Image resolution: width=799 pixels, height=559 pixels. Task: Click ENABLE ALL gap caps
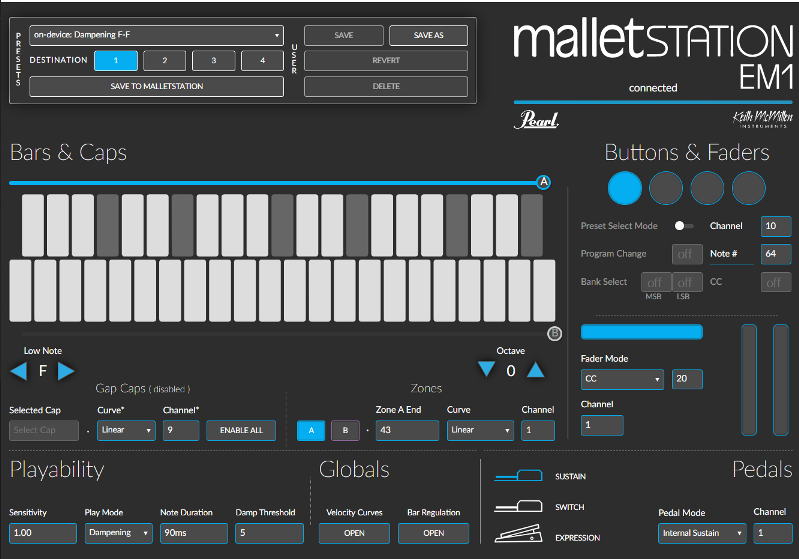[x=241, y=430]
